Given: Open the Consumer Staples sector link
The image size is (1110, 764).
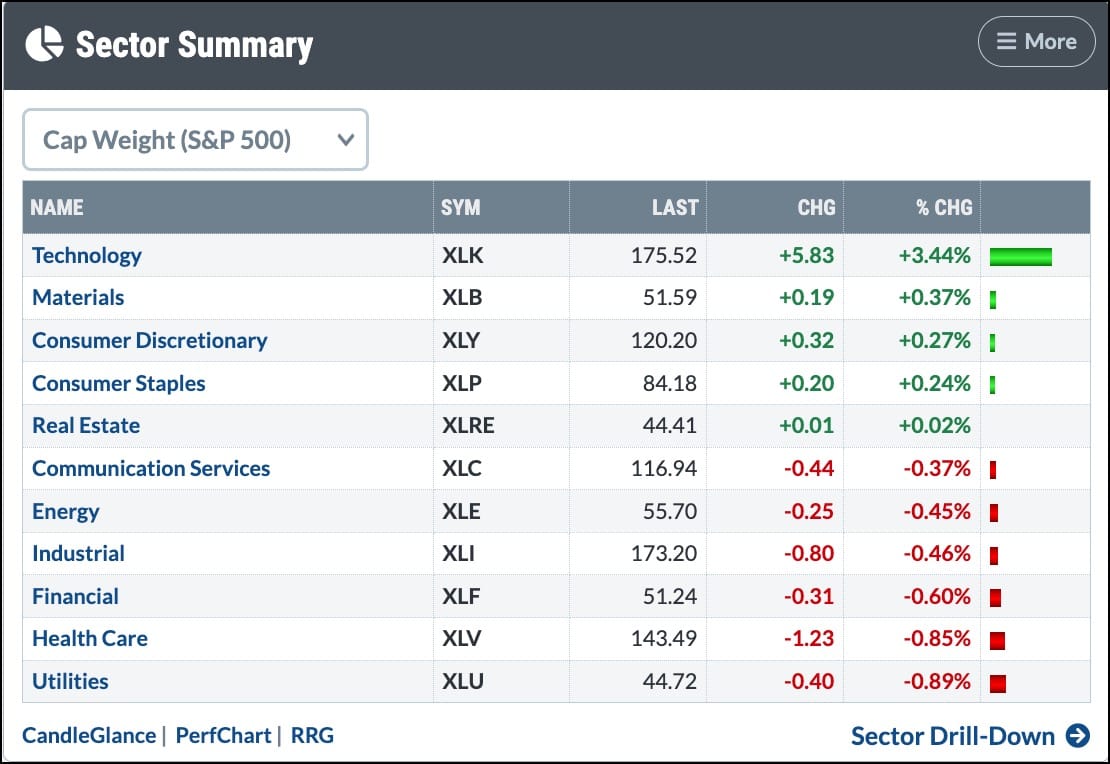Looking at the screenshot, I should [x=118, y=383].
